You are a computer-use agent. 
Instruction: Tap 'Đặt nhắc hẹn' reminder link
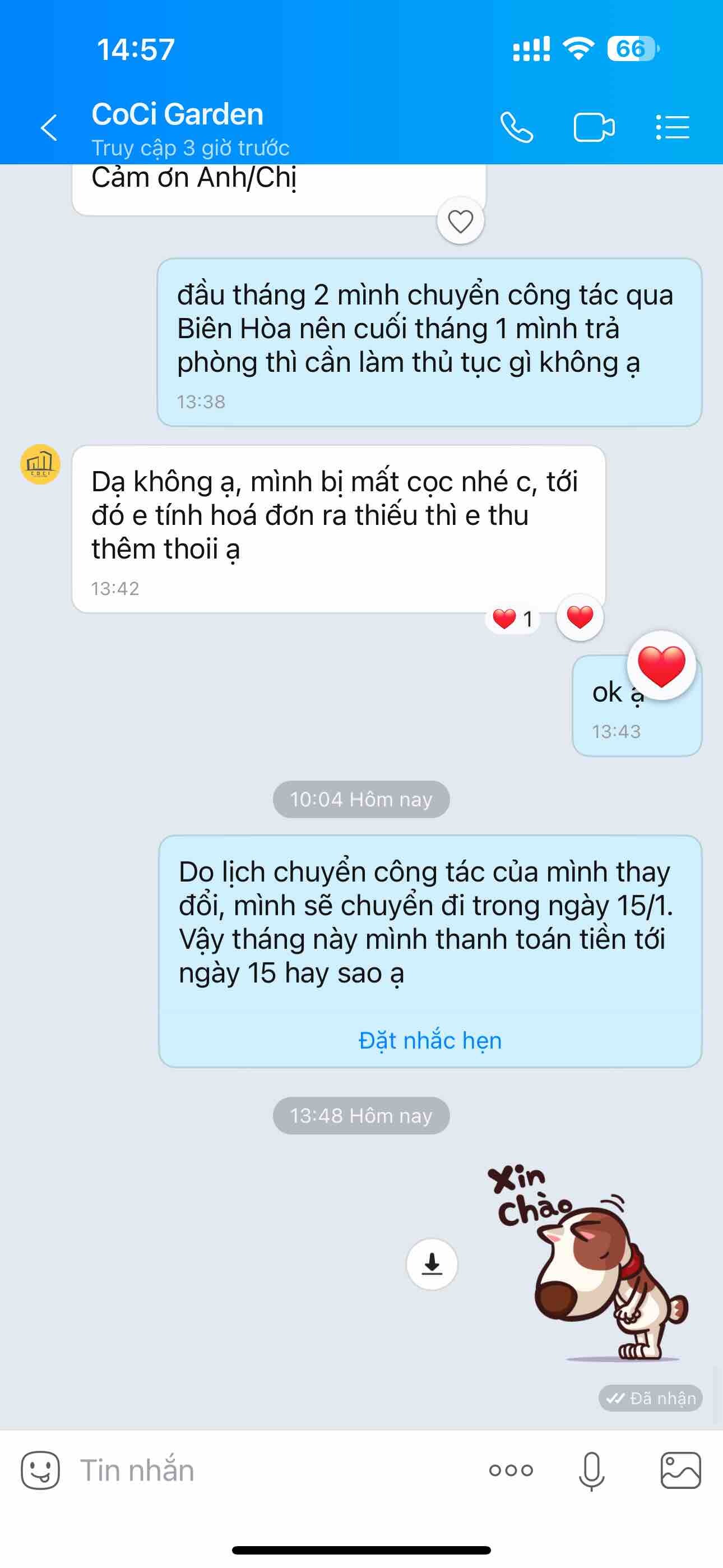tap(430, 1040)
